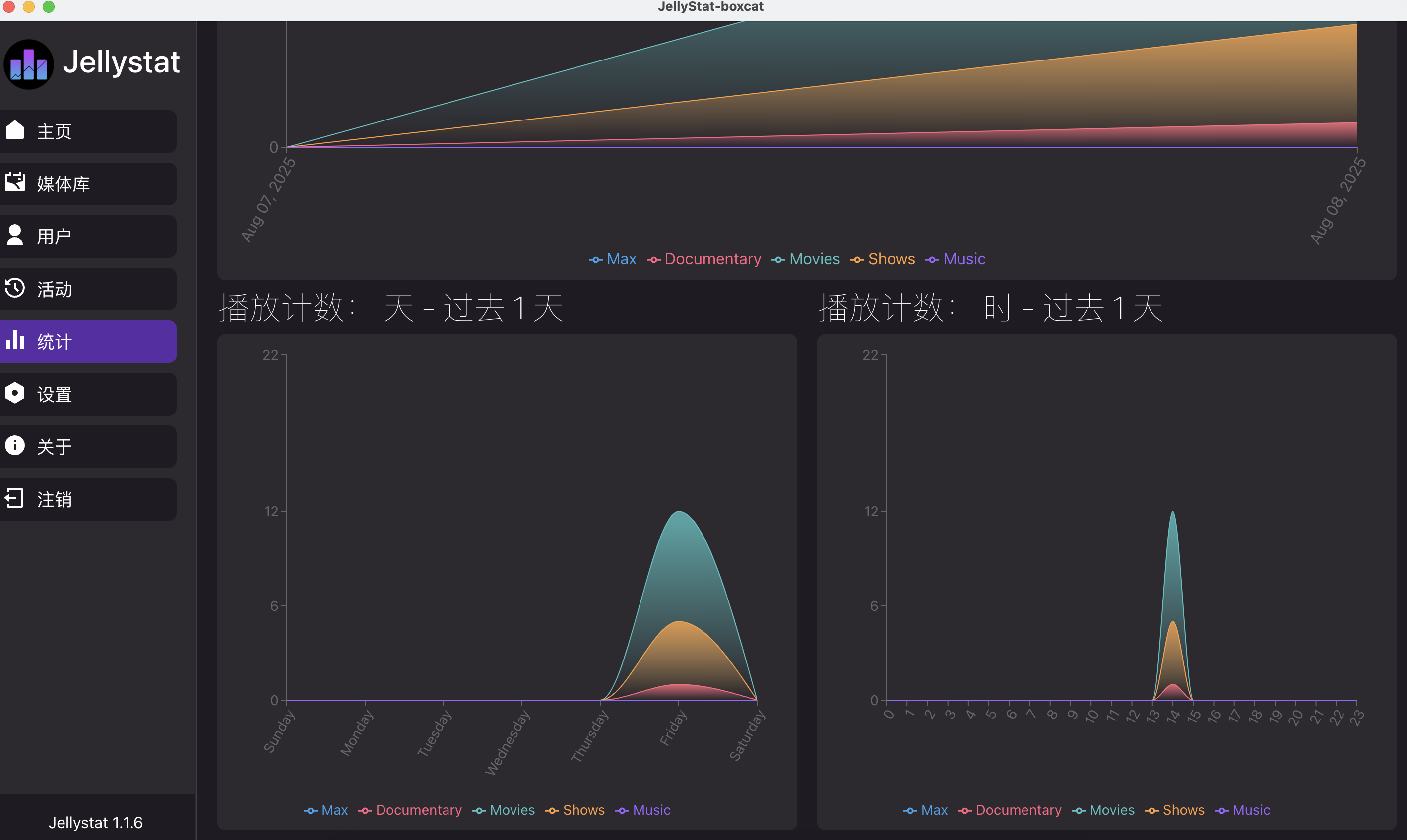Click the info circle About icon
The width and height of the screenshot is (1407, 840).
15,445
